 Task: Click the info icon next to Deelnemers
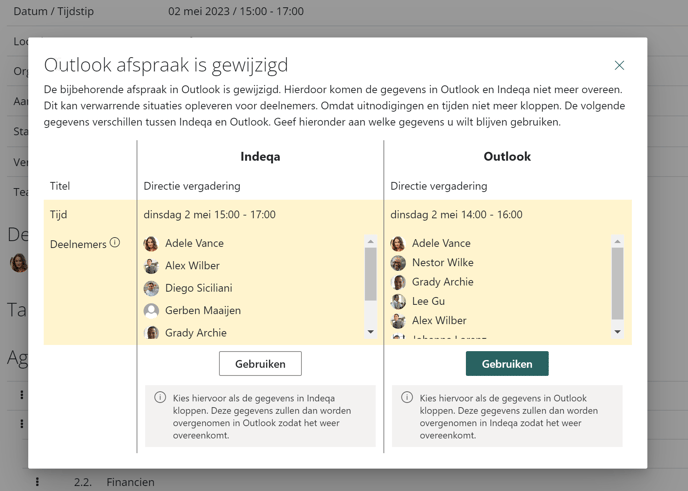pos(115,242)
